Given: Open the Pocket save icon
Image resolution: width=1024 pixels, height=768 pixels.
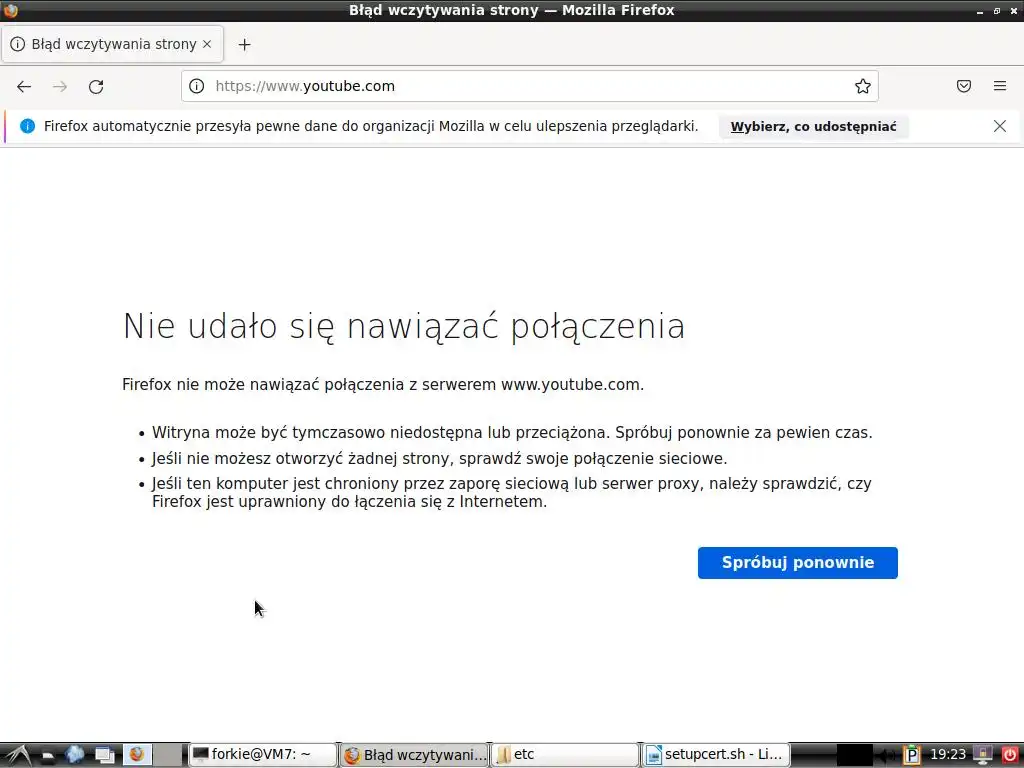Looking at the screenshot, I should [x=964, y=86].
